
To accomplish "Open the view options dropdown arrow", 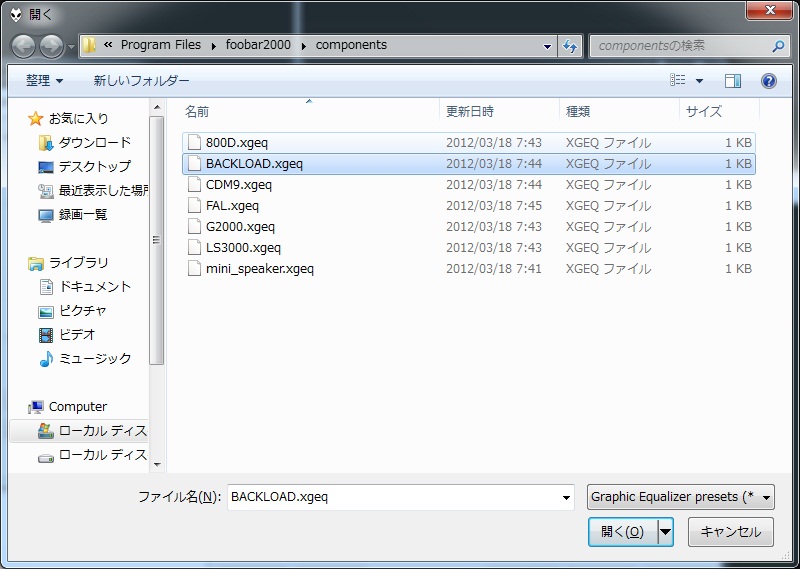I will [699, 81].
